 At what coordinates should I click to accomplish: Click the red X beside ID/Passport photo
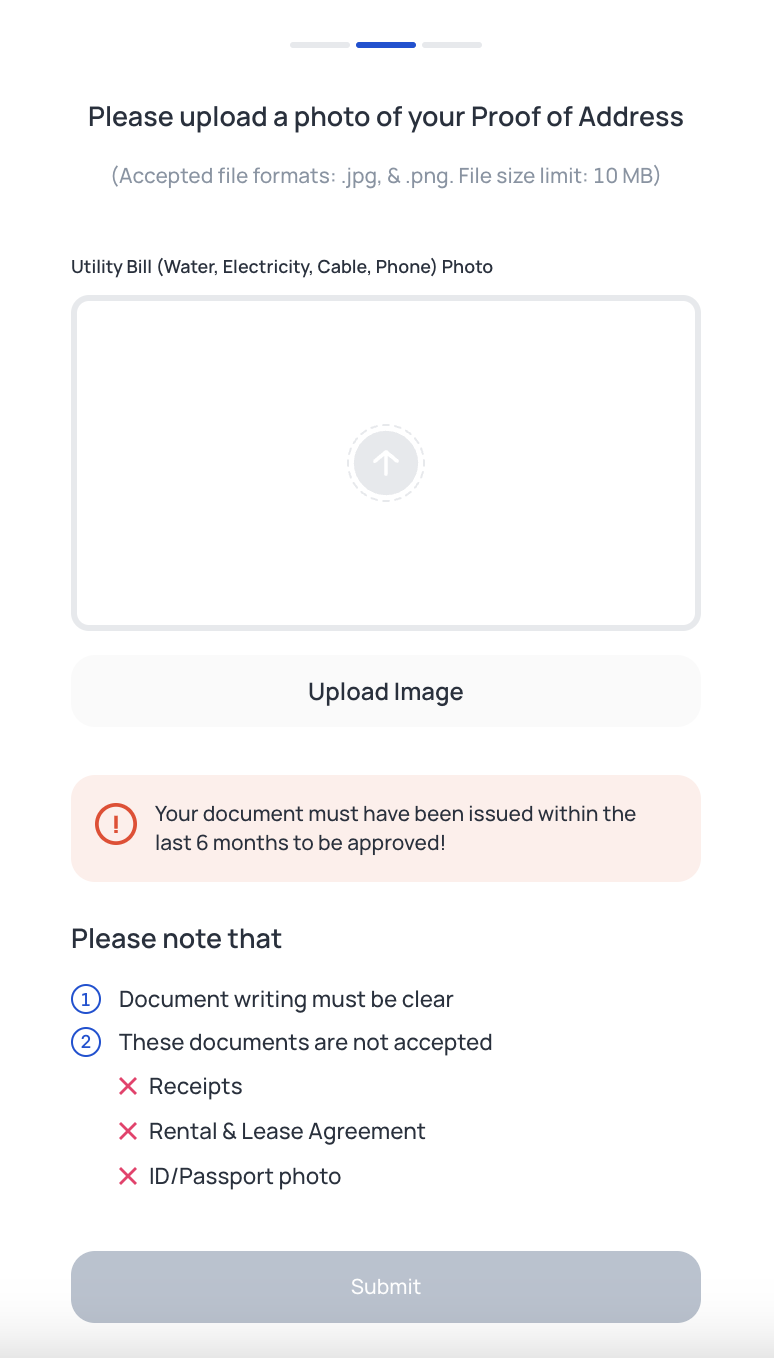[x=128, y=1176]
